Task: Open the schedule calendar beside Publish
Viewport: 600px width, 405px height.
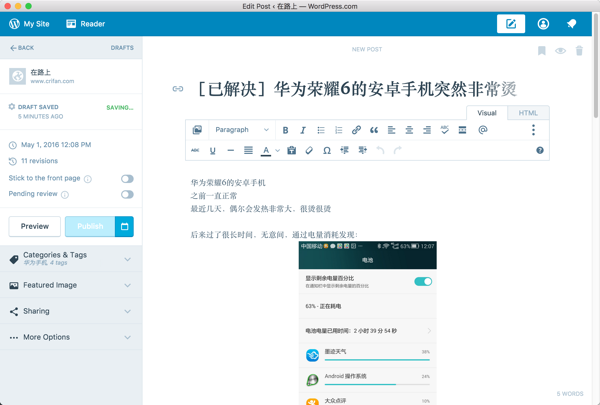Action: (124, 226)
